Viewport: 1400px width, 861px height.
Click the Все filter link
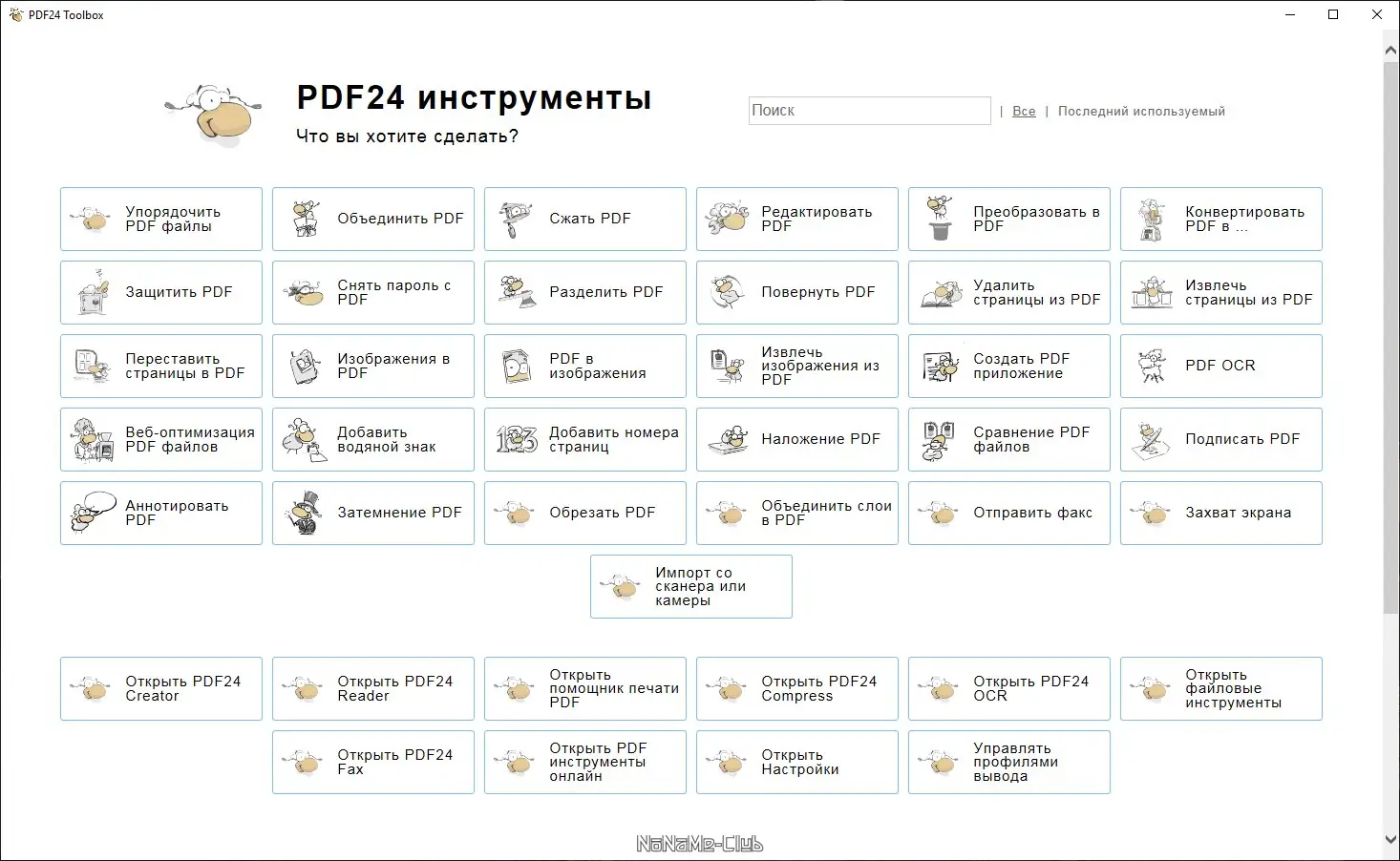tap(1024, 112)
